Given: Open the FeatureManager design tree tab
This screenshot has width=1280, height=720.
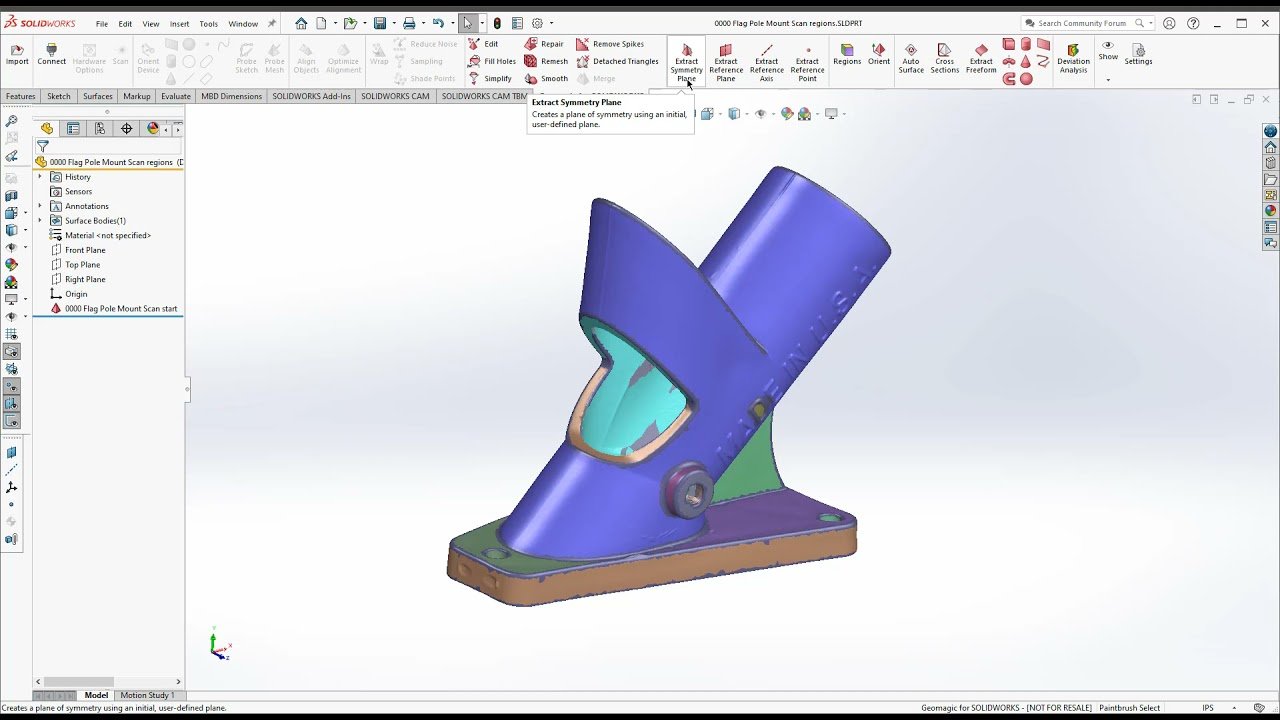Looking at the screenshot, I should pyautogui.click(x=47, y=128).
